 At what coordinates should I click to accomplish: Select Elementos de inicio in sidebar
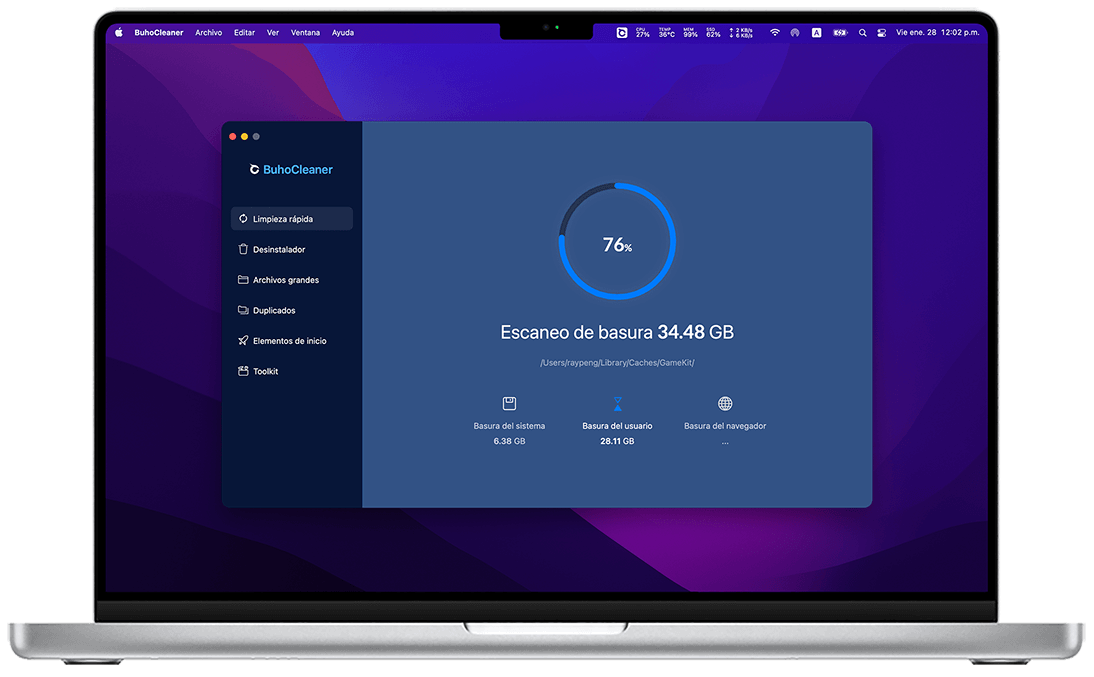pyautogui.click(x=292, y=341)
